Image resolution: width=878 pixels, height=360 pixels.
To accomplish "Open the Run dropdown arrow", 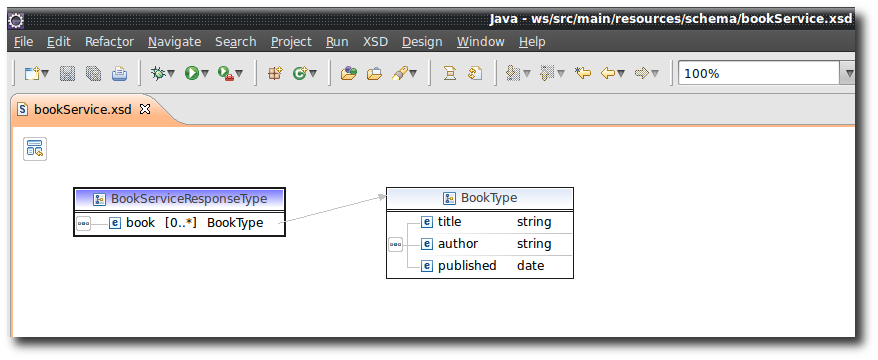I will click(205, 74).
